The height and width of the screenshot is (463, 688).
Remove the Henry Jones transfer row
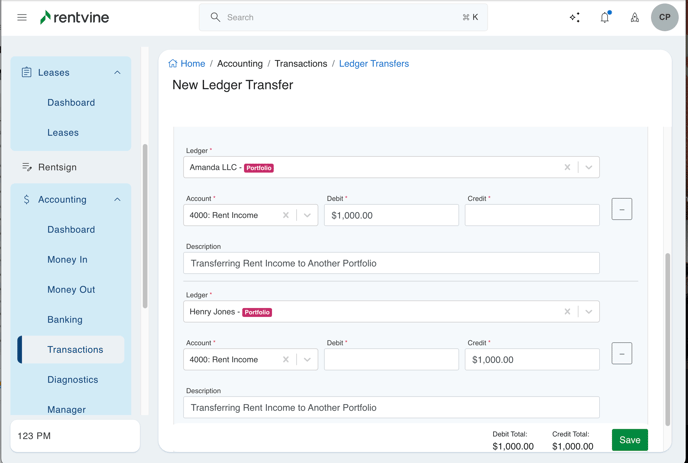click(622, 353)
